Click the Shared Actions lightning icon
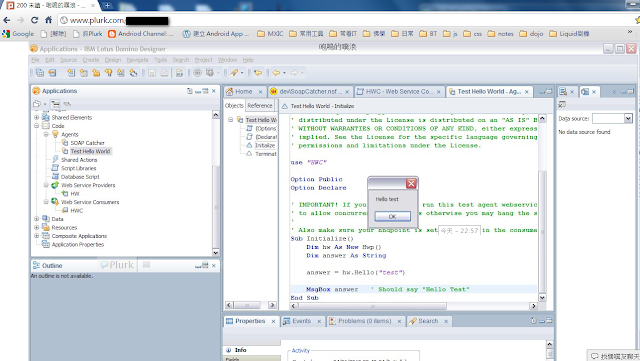640x361 pixels. (x=56, y=159)
